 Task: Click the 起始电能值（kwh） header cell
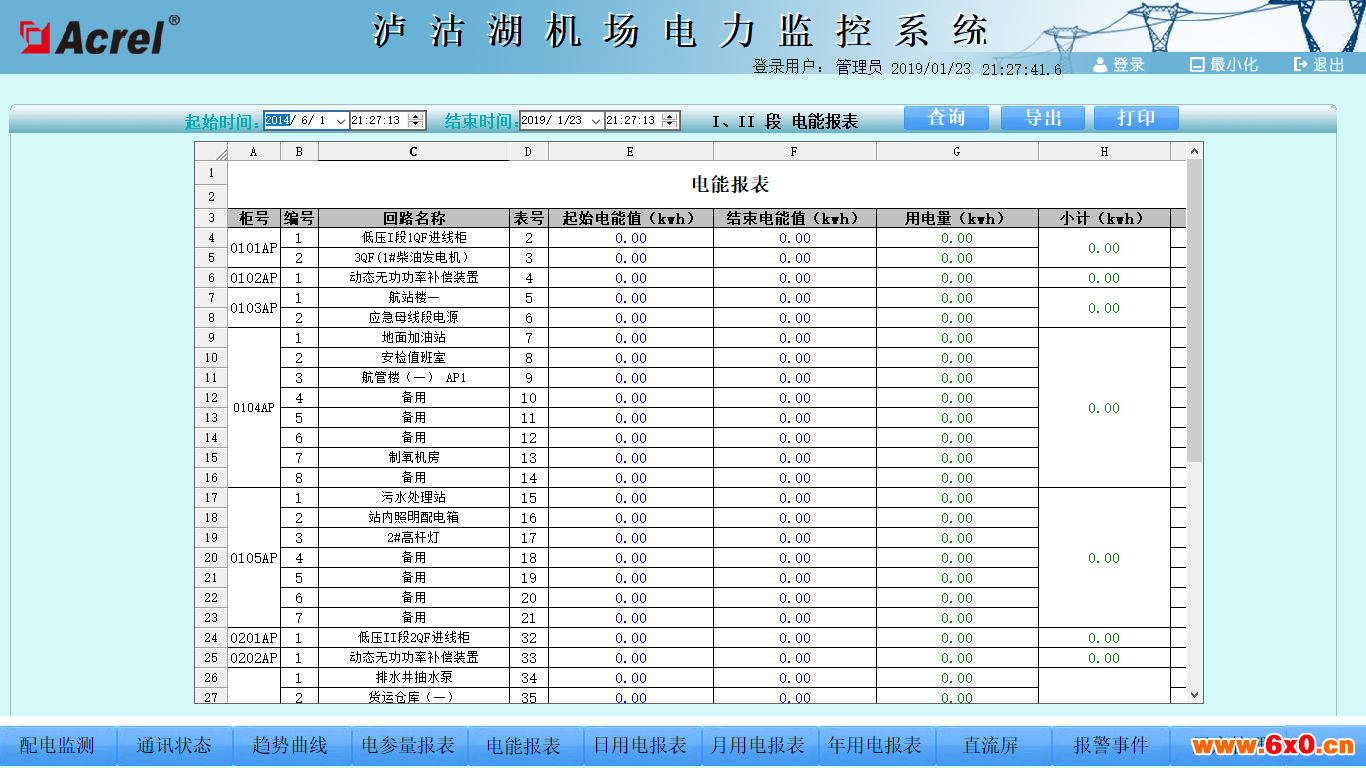coord(630,218)
